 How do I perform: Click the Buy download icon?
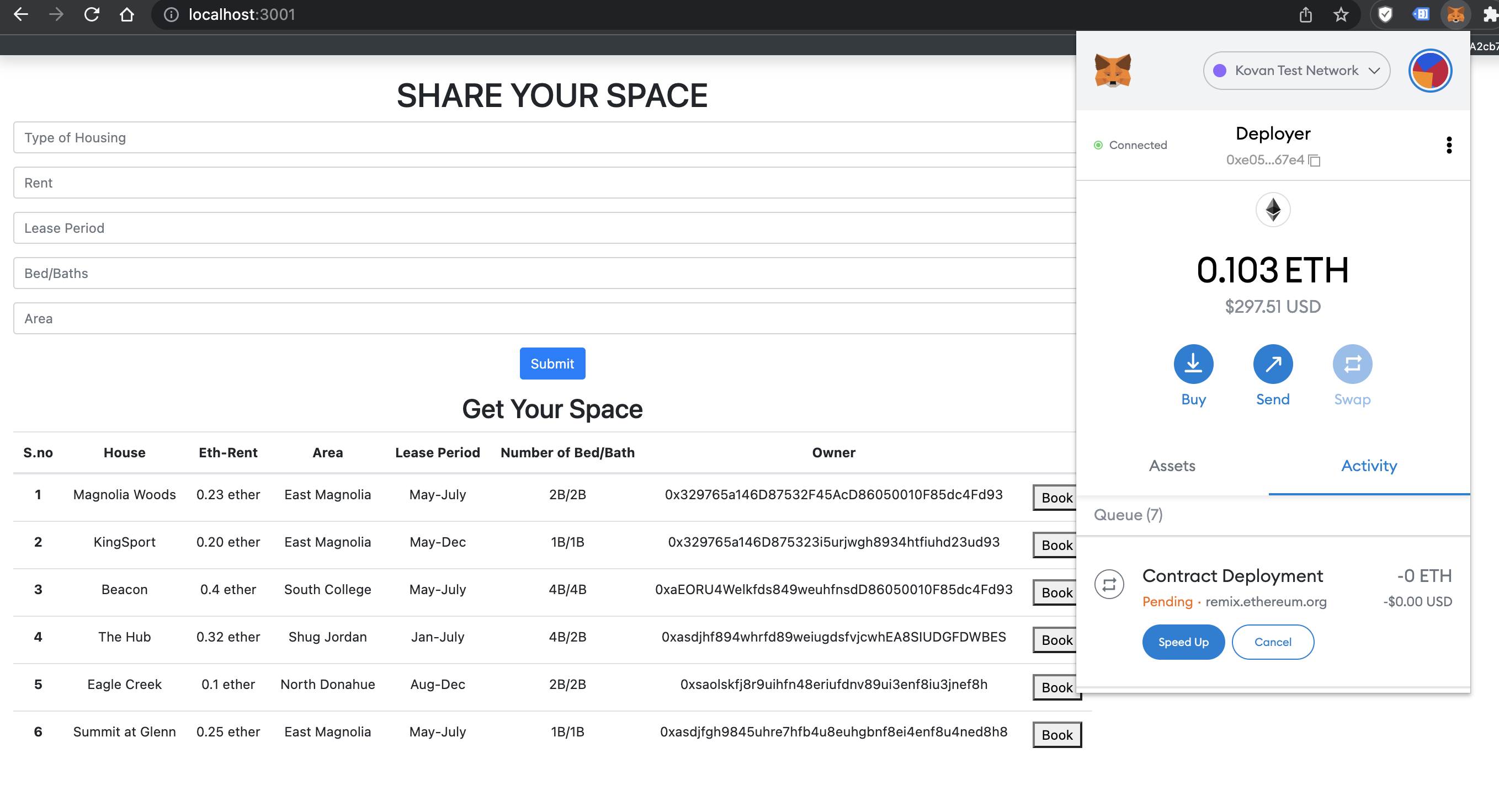(x=1193, y=364)
